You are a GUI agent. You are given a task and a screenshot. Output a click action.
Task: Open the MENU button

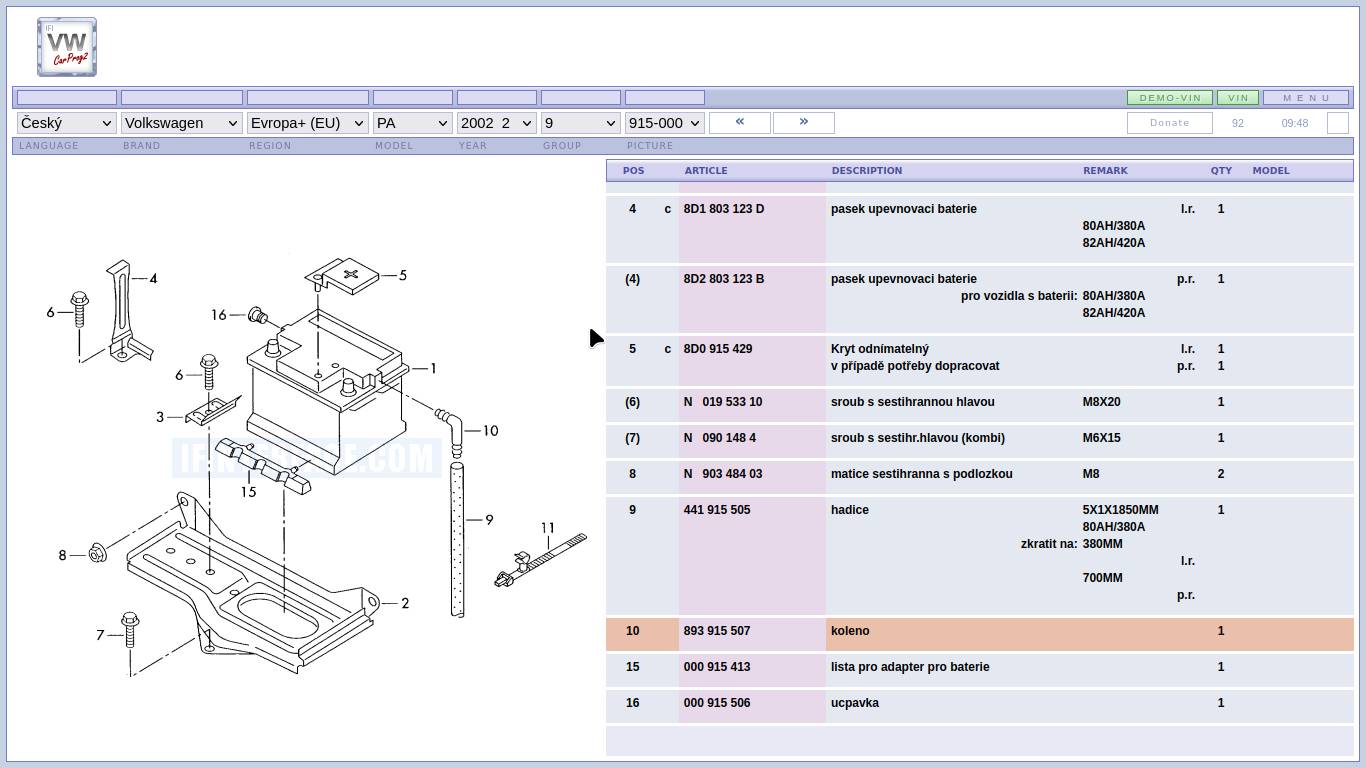click(x=1306, y=98)
